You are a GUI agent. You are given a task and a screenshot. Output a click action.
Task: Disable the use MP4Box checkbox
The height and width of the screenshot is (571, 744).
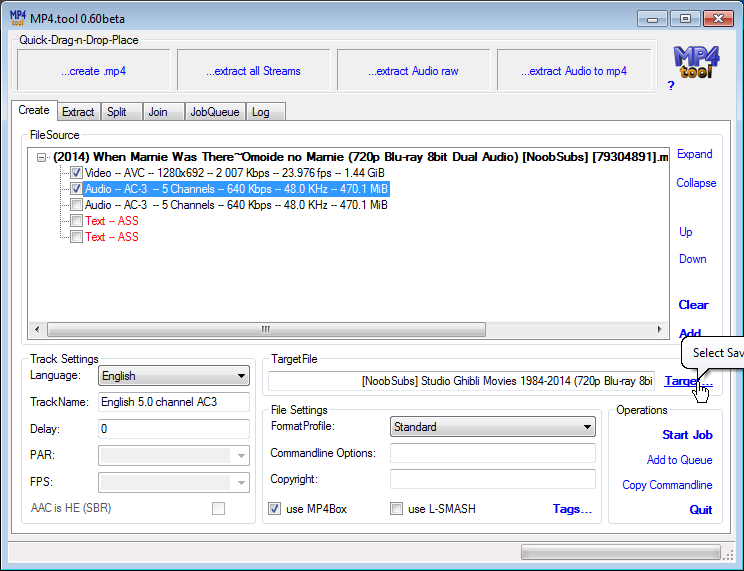[275, 509]
